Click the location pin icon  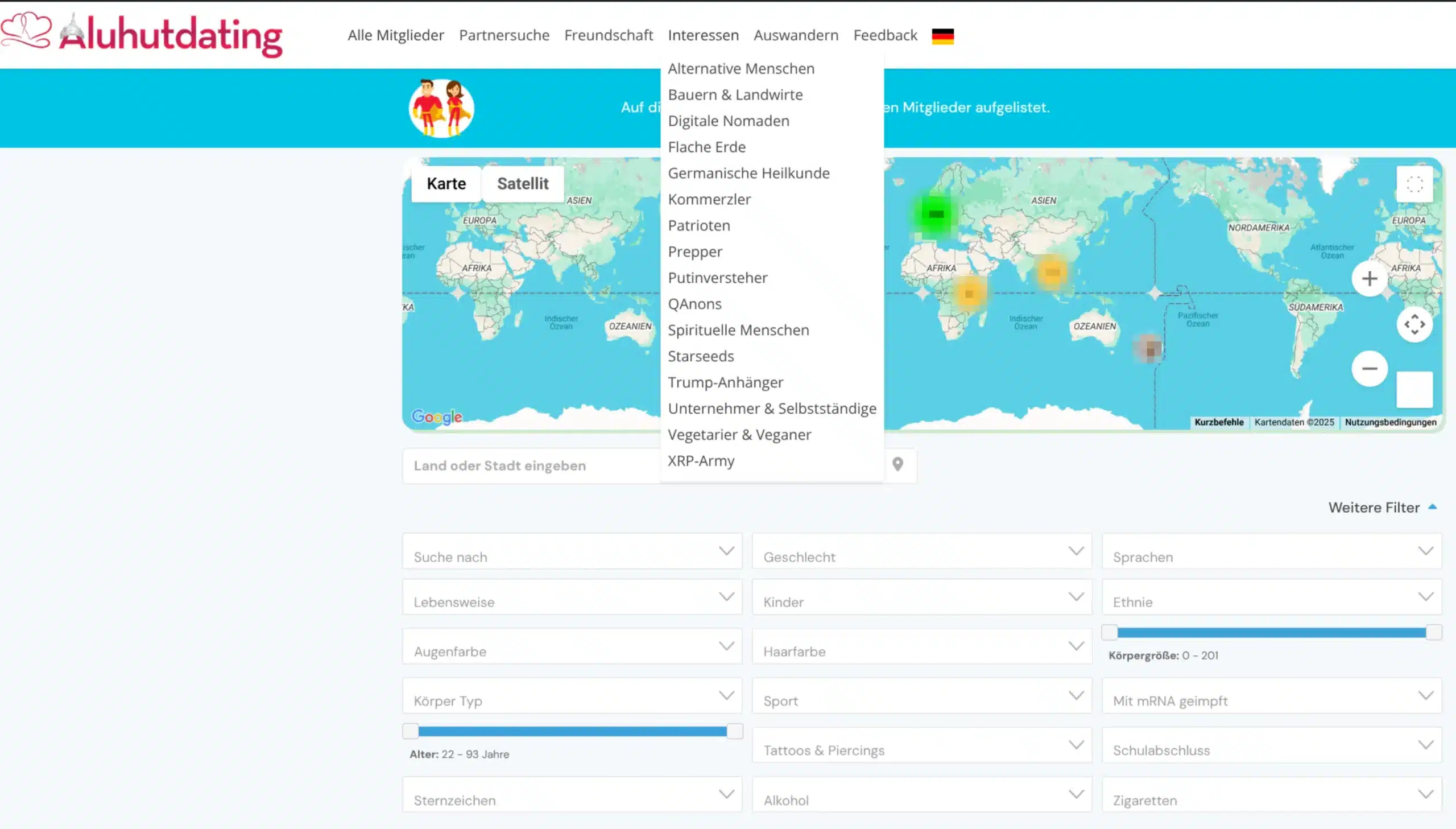coord(898,465)
